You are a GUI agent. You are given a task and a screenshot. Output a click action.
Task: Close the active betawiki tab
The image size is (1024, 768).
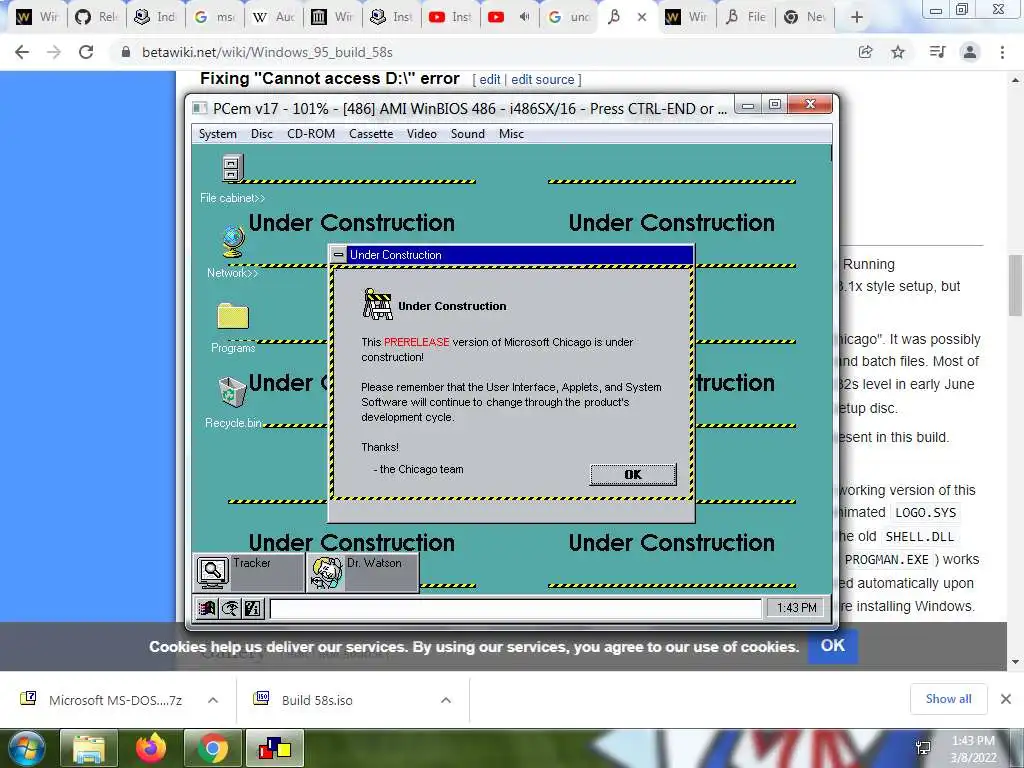coord(642,18)
